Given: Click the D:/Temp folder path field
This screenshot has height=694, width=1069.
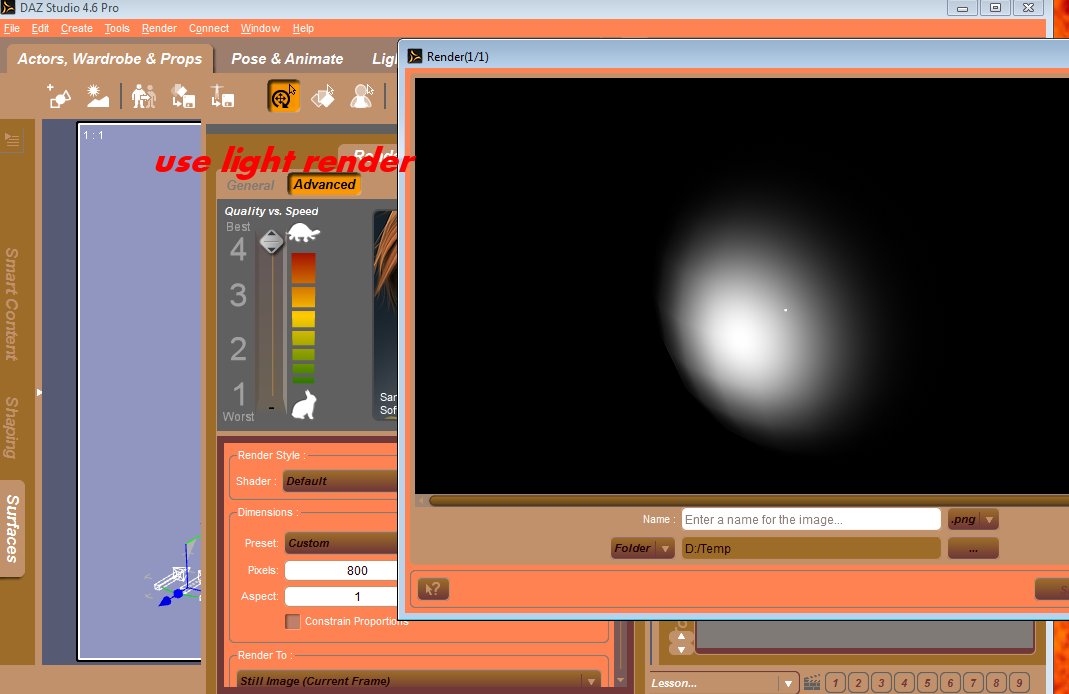Looking at the screenshot, I should tap(811, 548).
